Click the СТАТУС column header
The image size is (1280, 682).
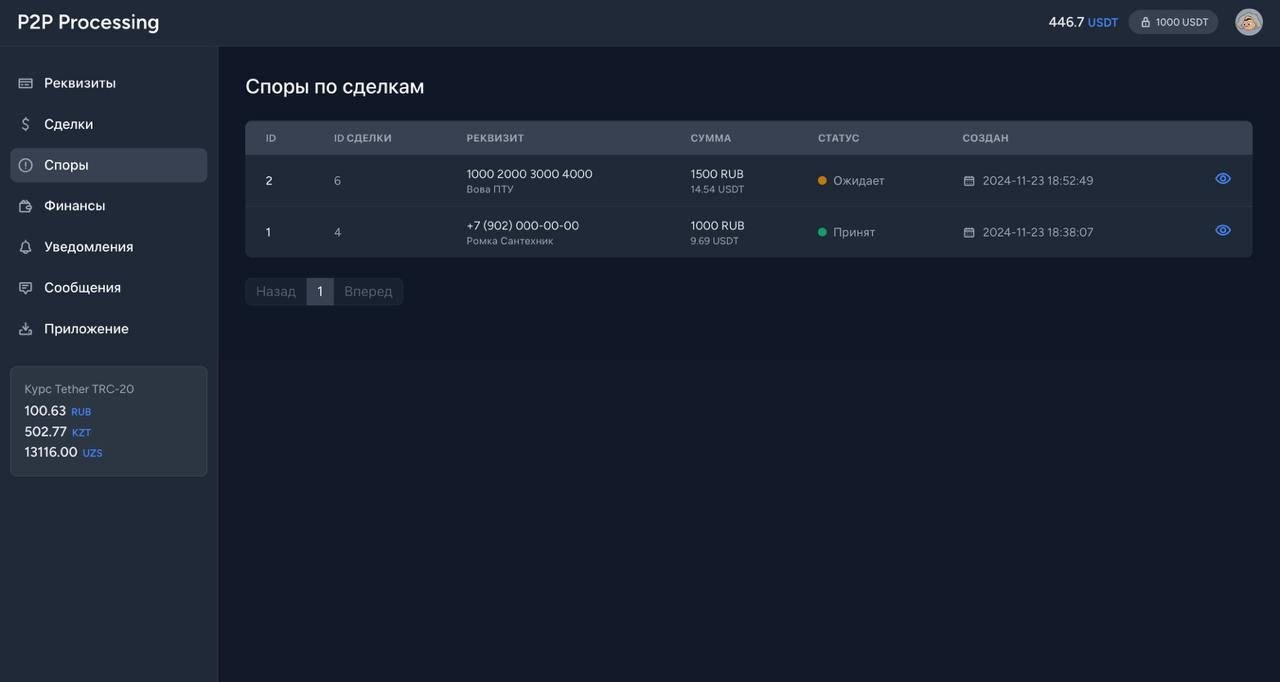839,138
